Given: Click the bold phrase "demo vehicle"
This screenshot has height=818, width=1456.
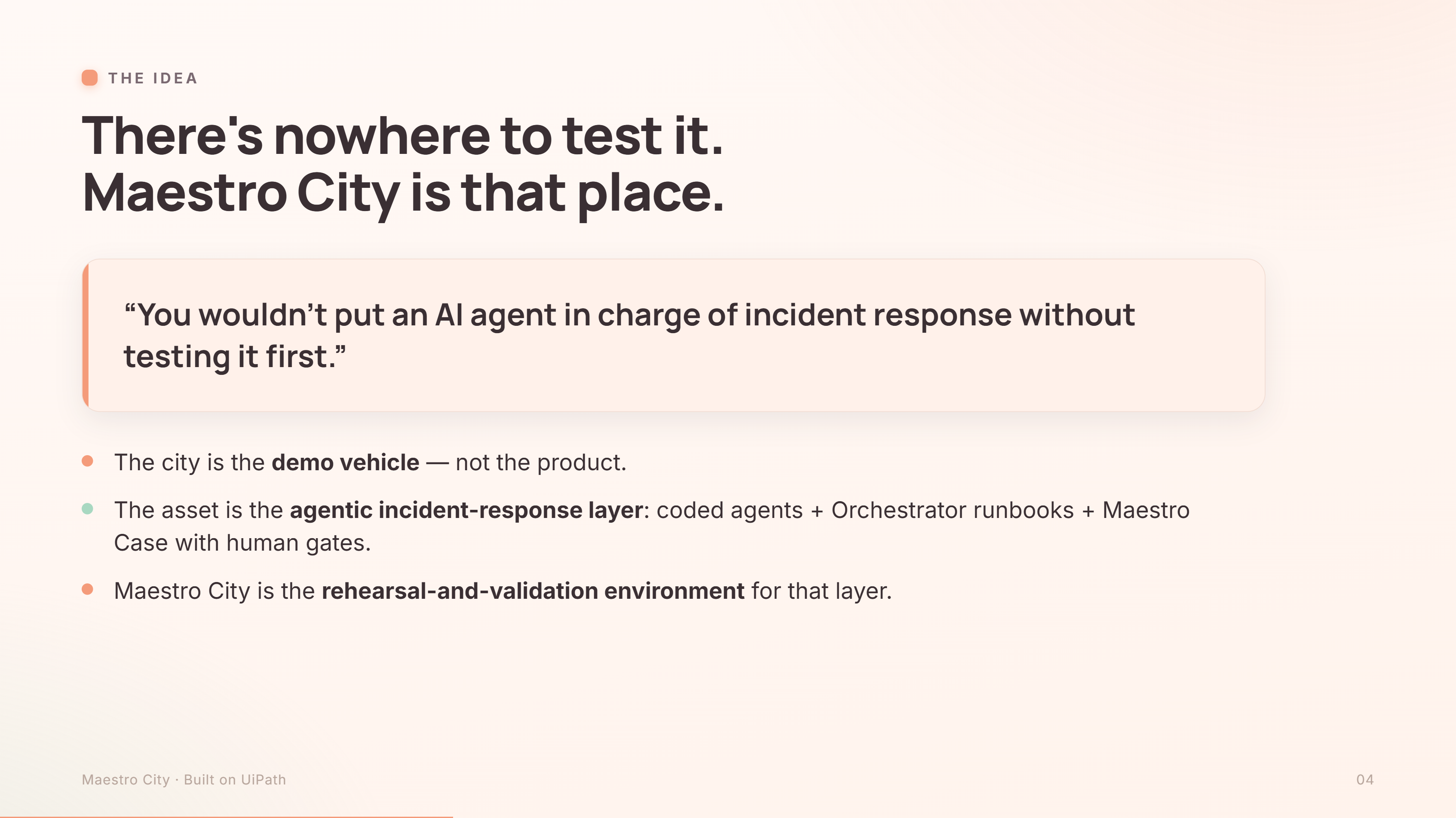Looking at the screenshot, I should (x=345, y=463).
